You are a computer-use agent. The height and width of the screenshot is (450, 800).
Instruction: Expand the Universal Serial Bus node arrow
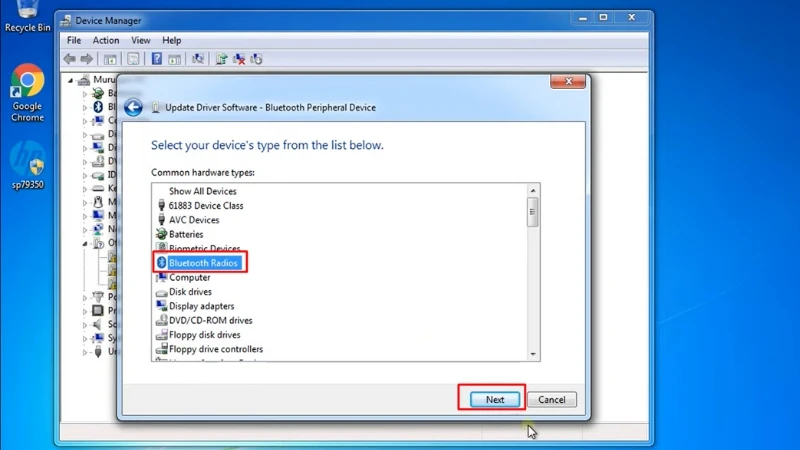point(85,352)
